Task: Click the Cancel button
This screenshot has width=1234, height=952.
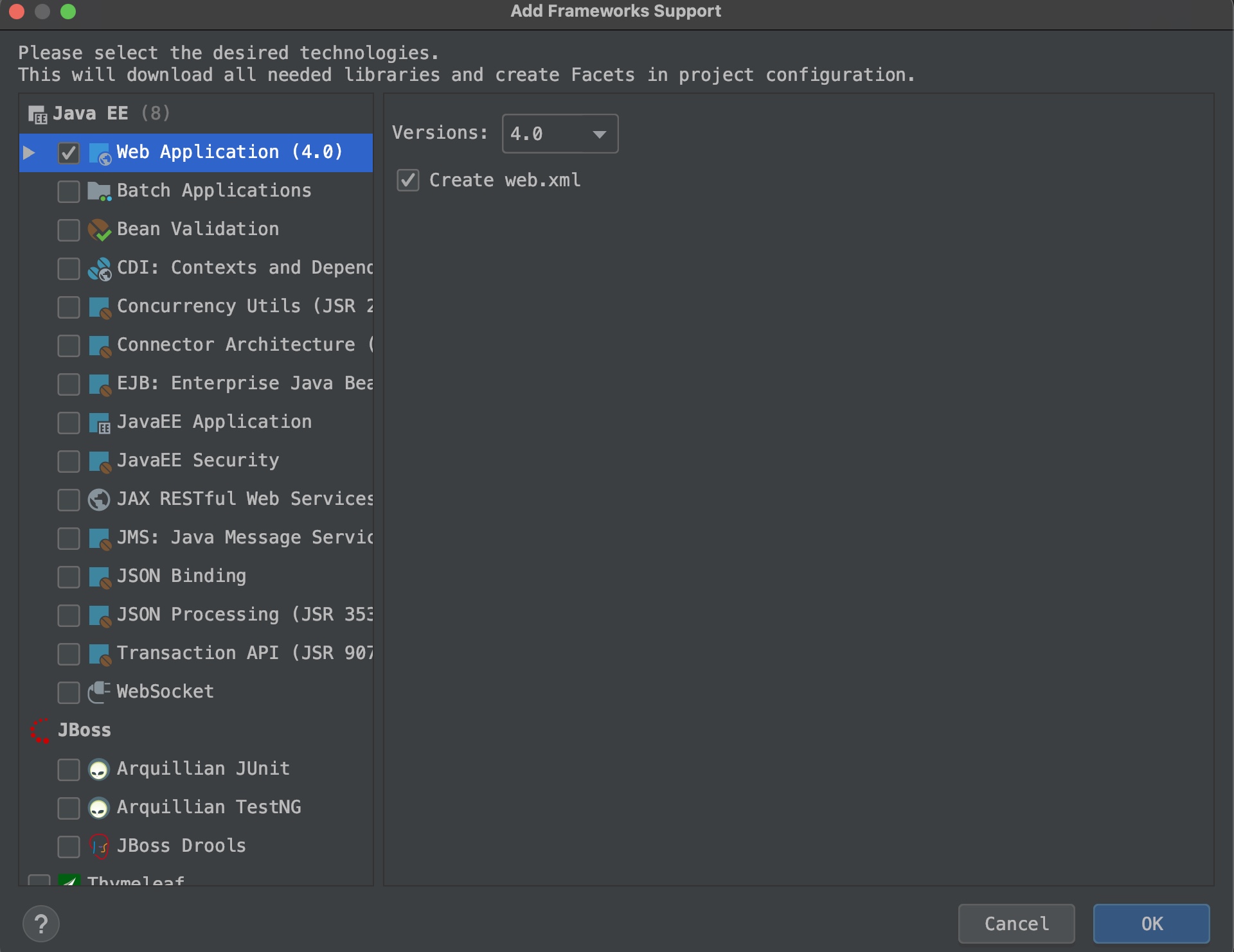Action: [x=1016, y=924]
